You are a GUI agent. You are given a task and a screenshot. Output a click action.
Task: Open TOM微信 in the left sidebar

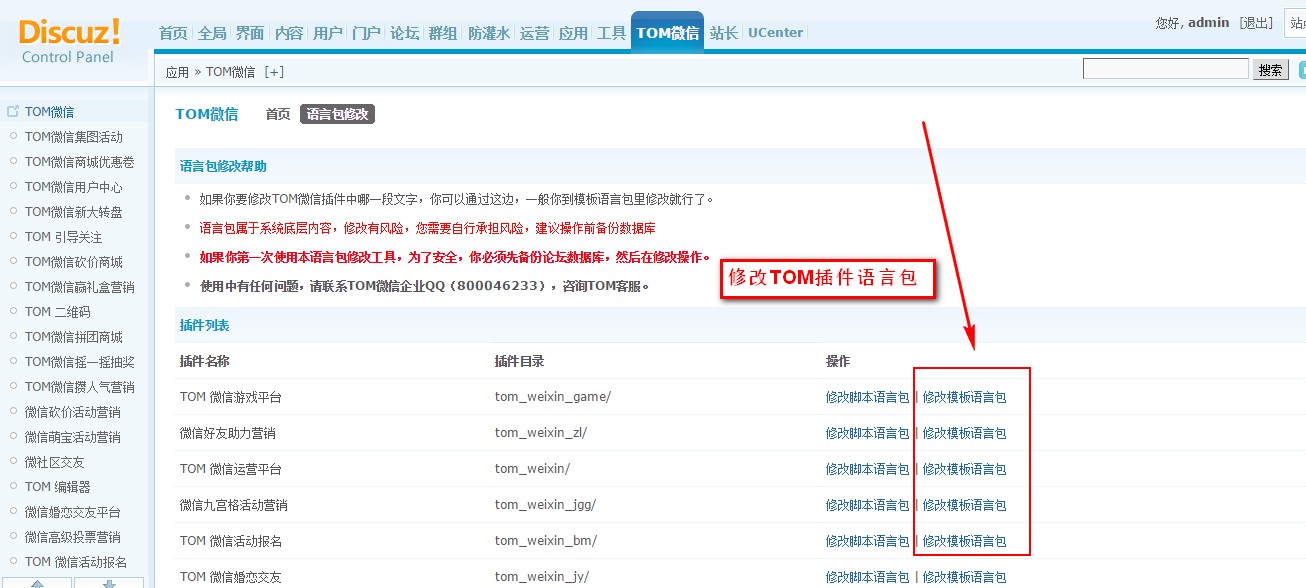pyautogui.click(x=49, y=112)
